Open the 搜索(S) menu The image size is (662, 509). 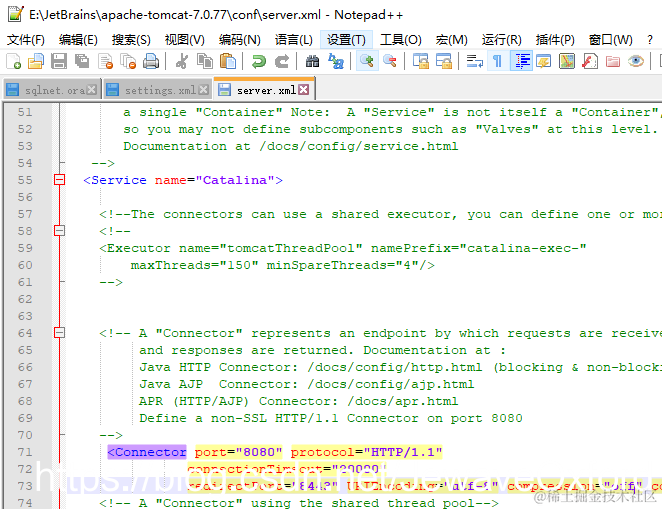click(x=131, y=40)
